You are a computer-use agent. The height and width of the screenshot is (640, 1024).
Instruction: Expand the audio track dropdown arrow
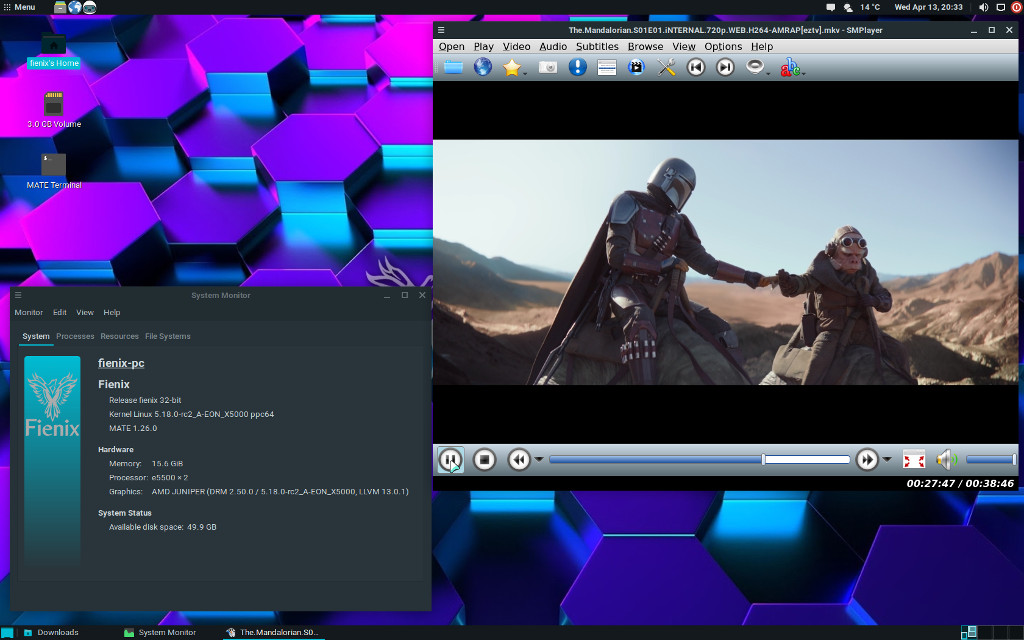pos(768,74)
